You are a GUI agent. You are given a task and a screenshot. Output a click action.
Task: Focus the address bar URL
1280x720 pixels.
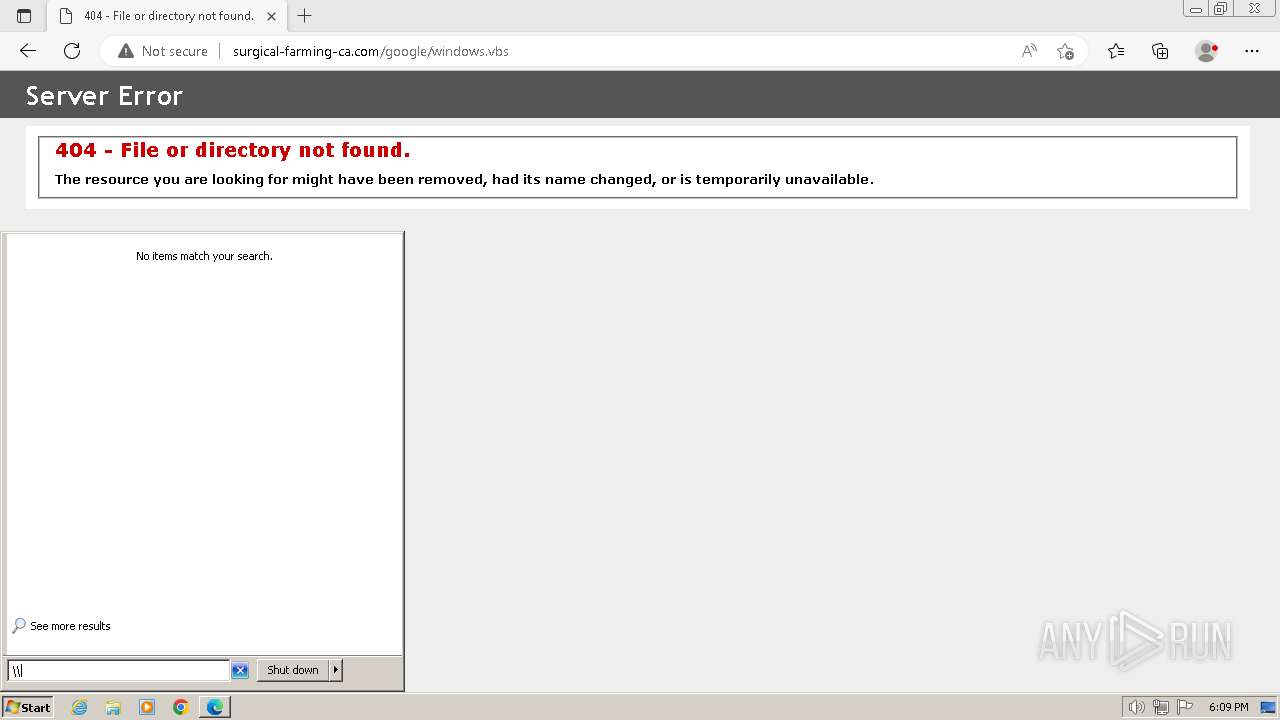click(370, 51)
